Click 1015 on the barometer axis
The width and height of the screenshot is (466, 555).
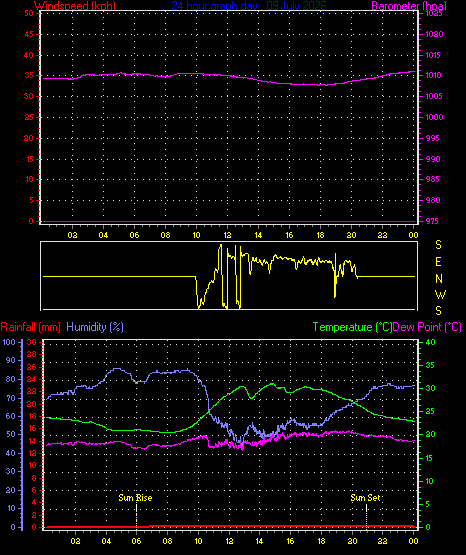(433, 55)
